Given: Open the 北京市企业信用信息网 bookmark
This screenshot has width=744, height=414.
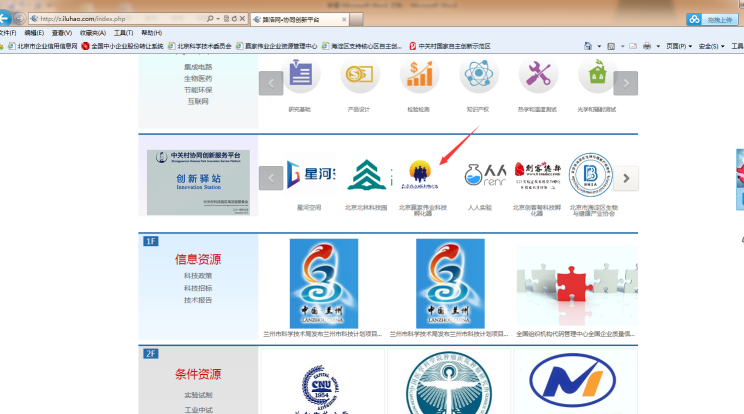Looking at the screenshot, I should tap(43, 46).
